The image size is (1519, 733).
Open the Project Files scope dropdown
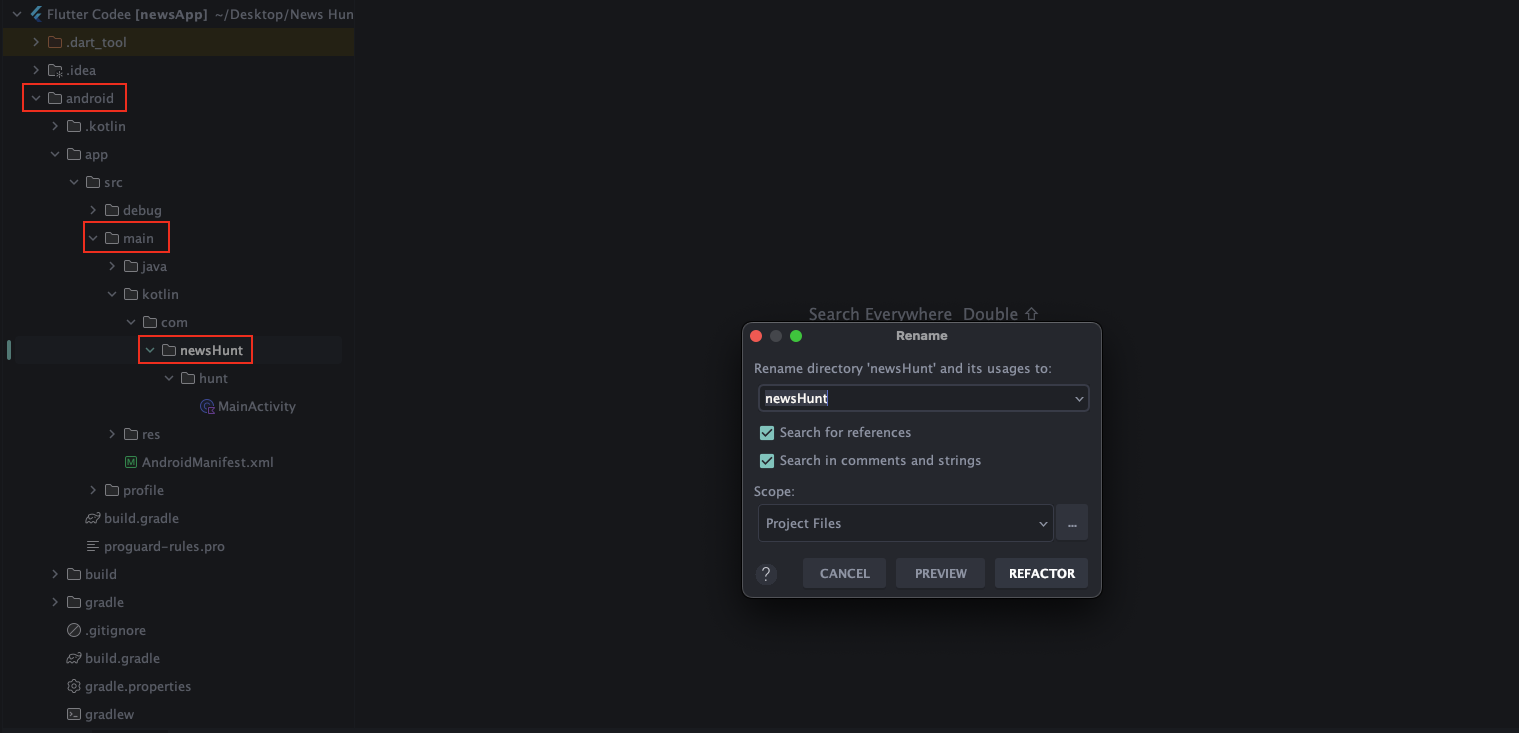(x=905, y=523)
